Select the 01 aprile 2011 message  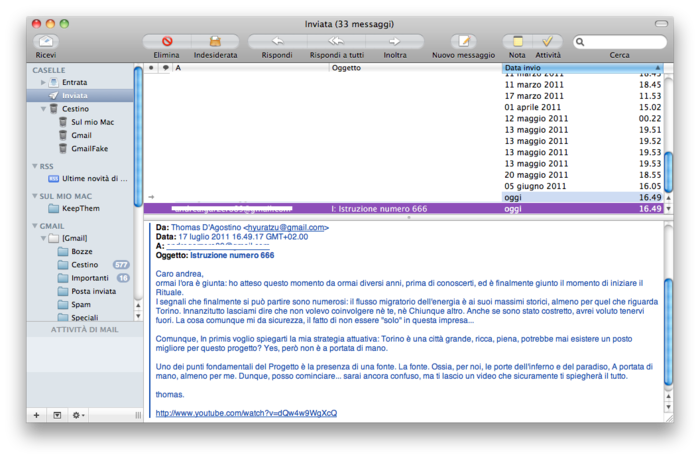404,107
